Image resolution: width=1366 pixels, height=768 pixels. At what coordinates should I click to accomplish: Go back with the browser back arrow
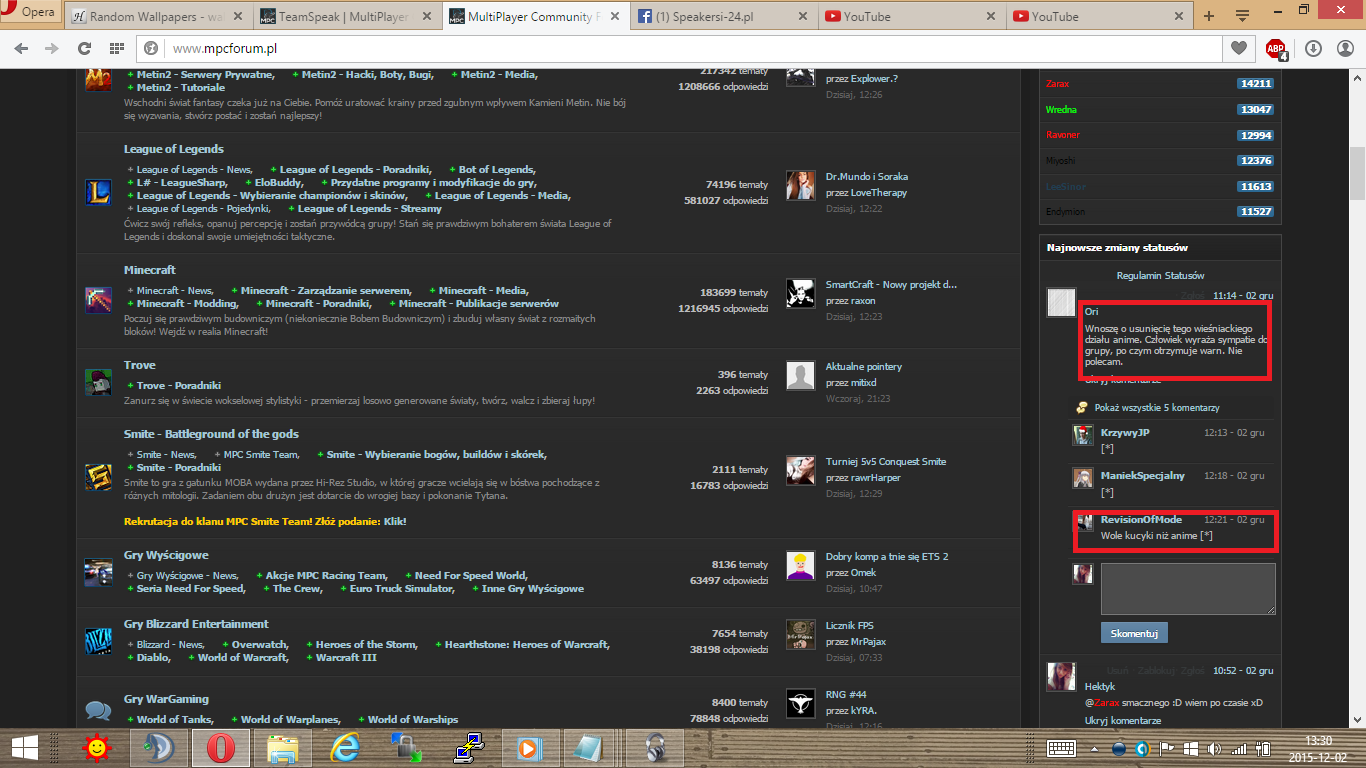(x=22, y=48)
